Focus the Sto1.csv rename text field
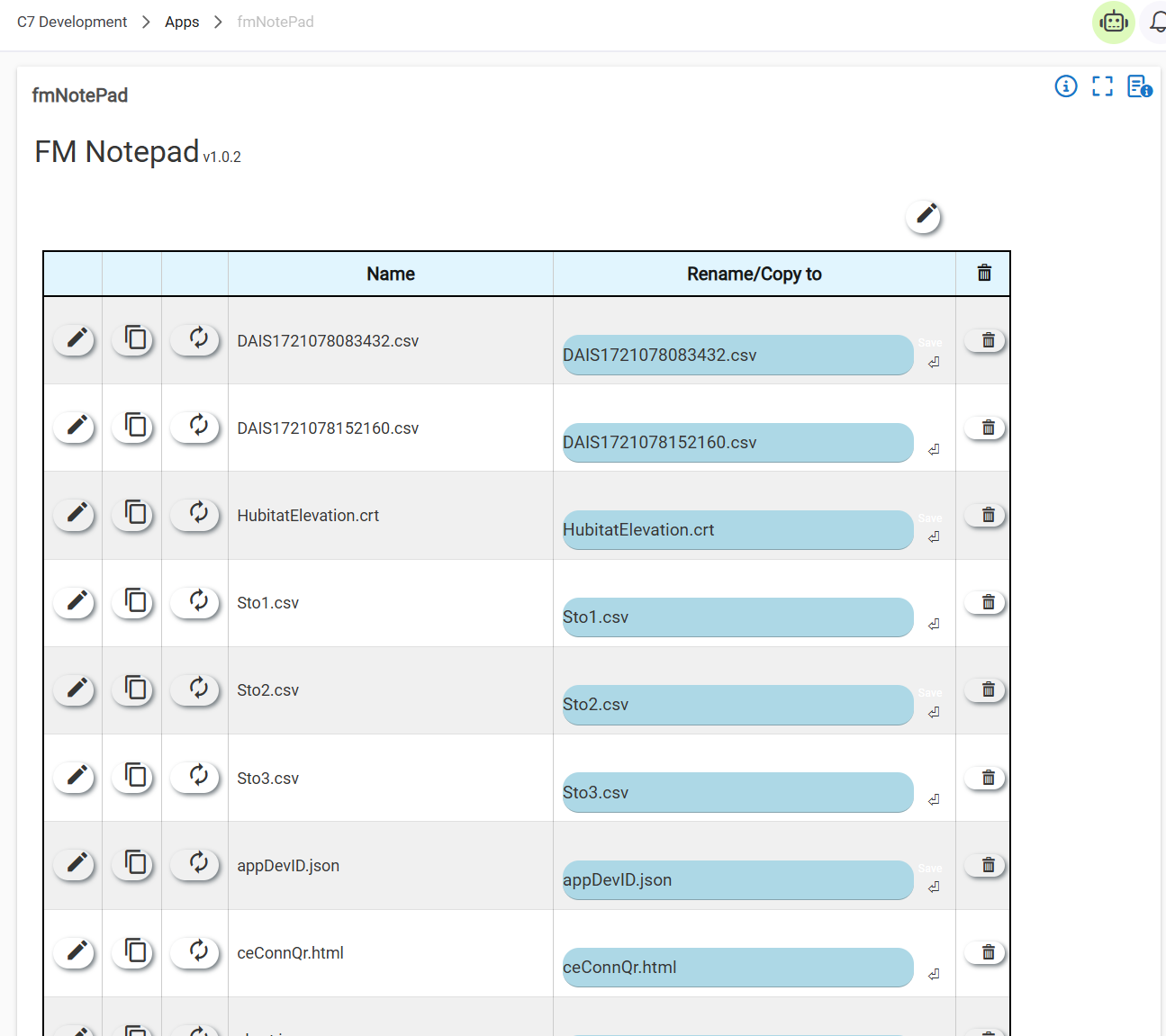Image resolution: width=1166 pixels, height=1036 pixels. [x=737, y=617]
